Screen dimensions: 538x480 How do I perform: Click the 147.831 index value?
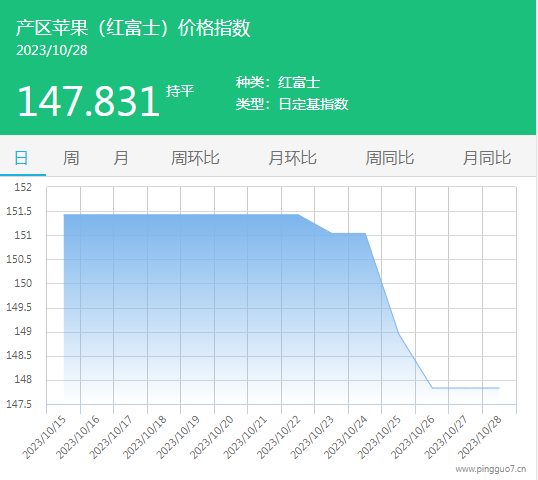[x=89, y=101]
